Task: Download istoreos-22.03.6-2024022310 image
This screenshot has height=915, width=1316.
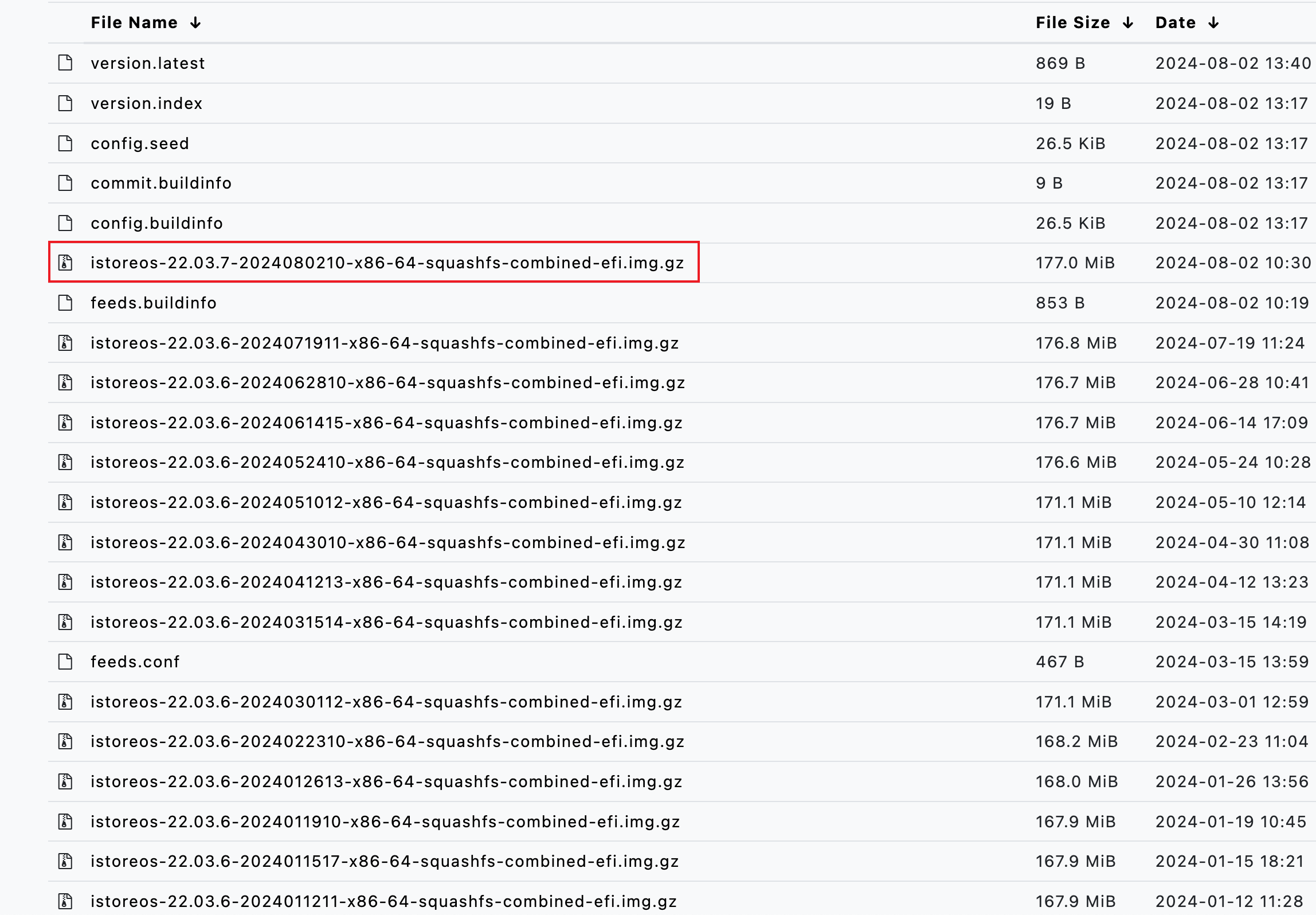Action: 387,741
